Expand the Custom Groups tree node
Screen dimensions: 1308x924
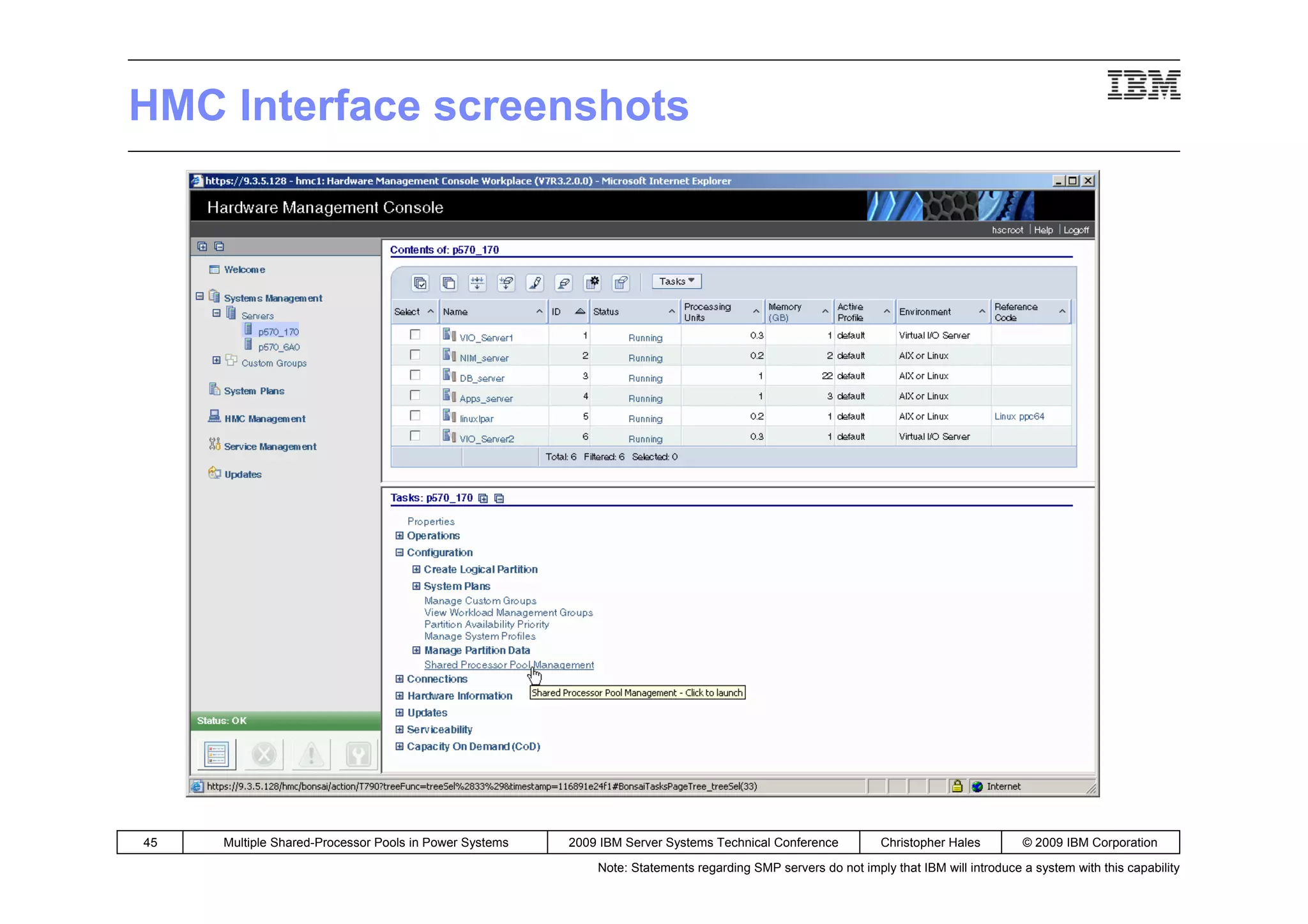[x=217, y=361]
